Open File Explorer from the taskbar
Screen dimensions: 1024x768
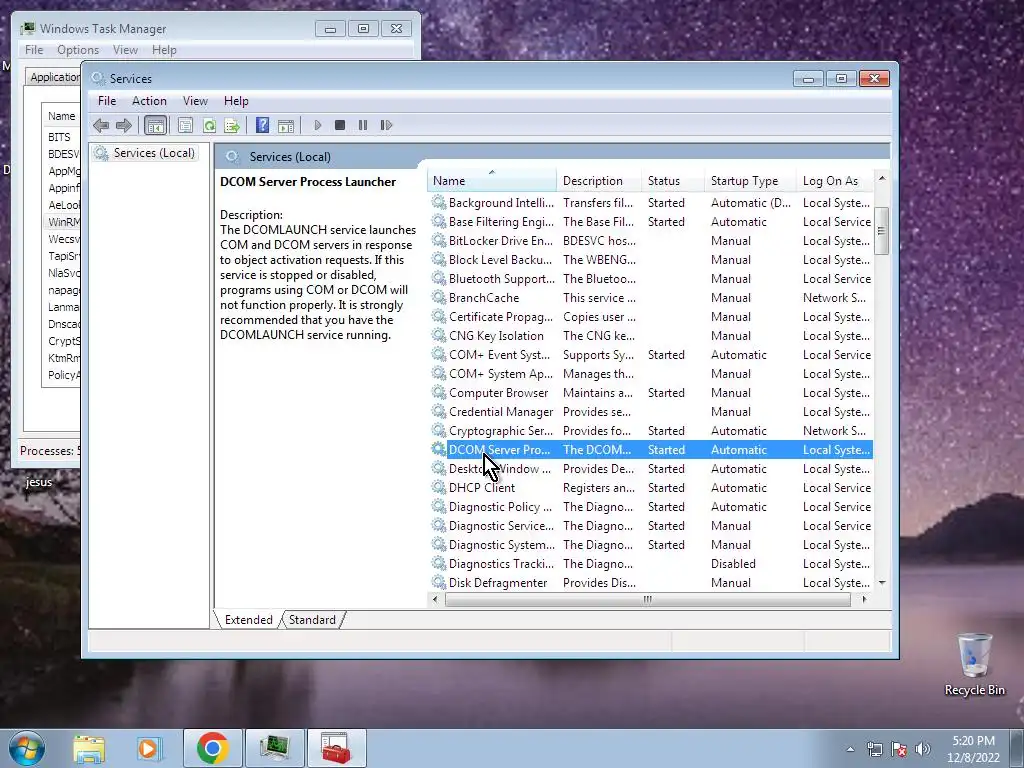point(89,749)
